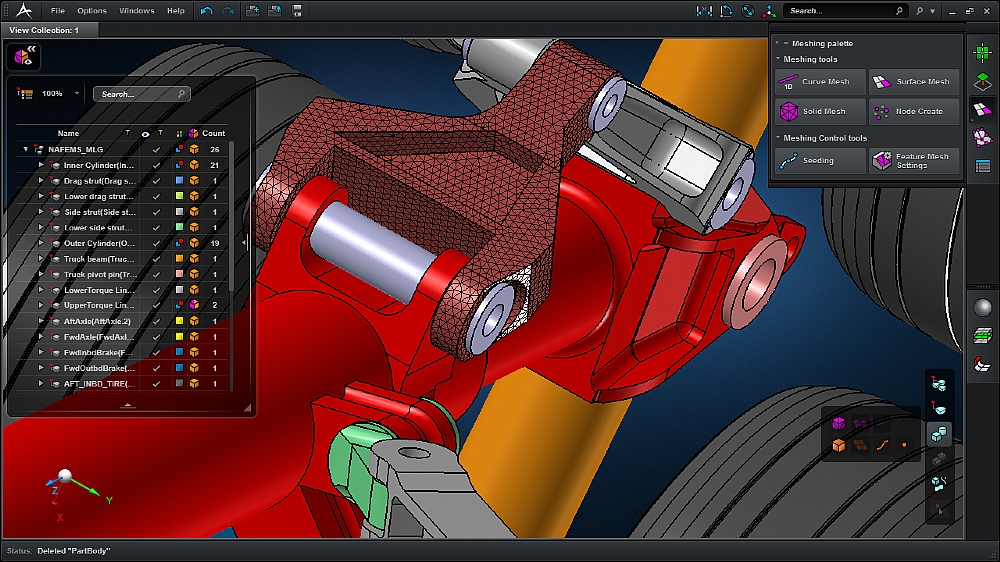Toggle visibility check for NAFEMS_MLG
1000x562 pixels.
156,150
